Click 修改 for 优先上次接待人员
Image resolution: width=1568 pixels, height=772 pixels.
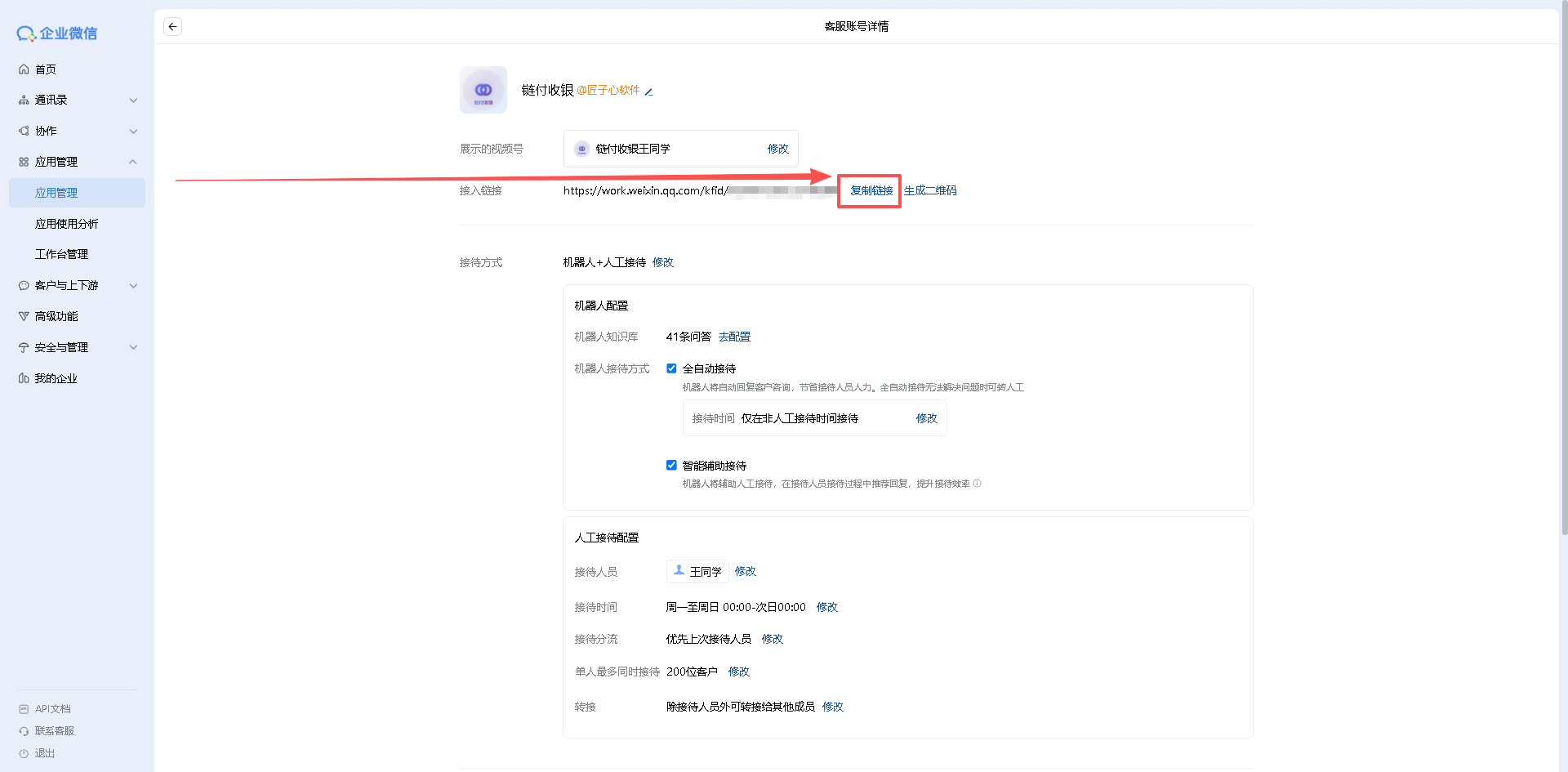[x=772, y=639]
